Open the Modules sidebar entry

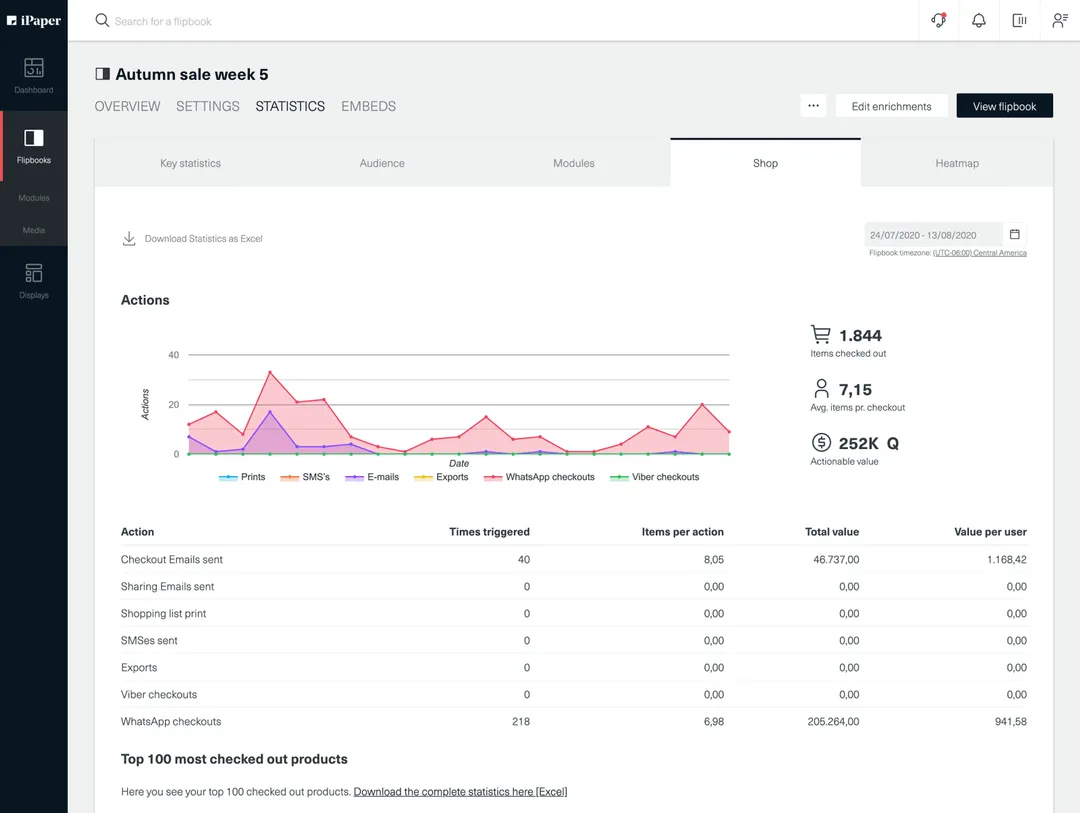pyautogui.click(x=34, y=197)
